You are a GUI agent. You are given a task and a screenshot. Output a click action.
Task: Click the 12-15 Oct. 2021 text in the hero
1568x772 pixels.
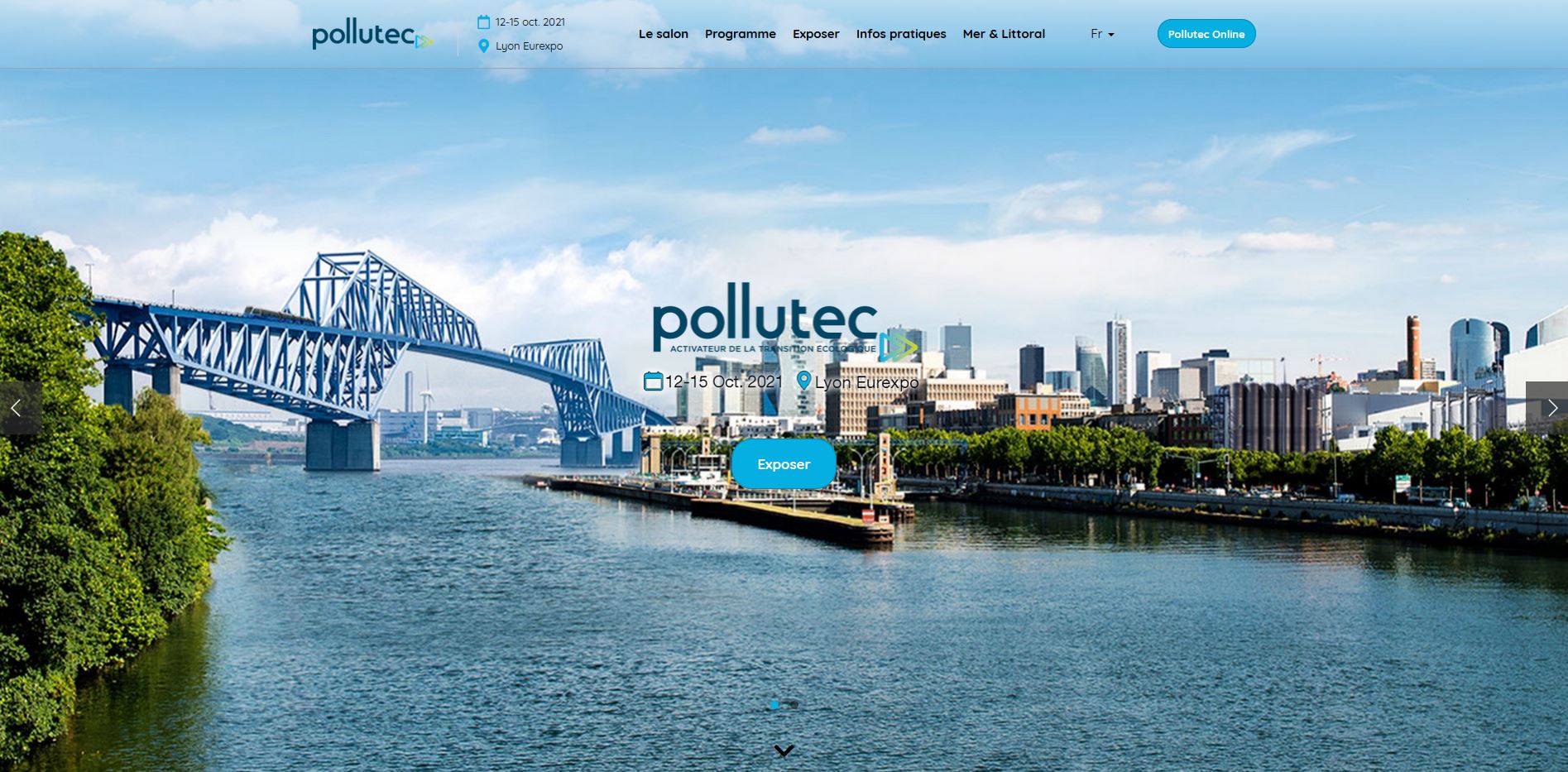(x=723, y=381)
